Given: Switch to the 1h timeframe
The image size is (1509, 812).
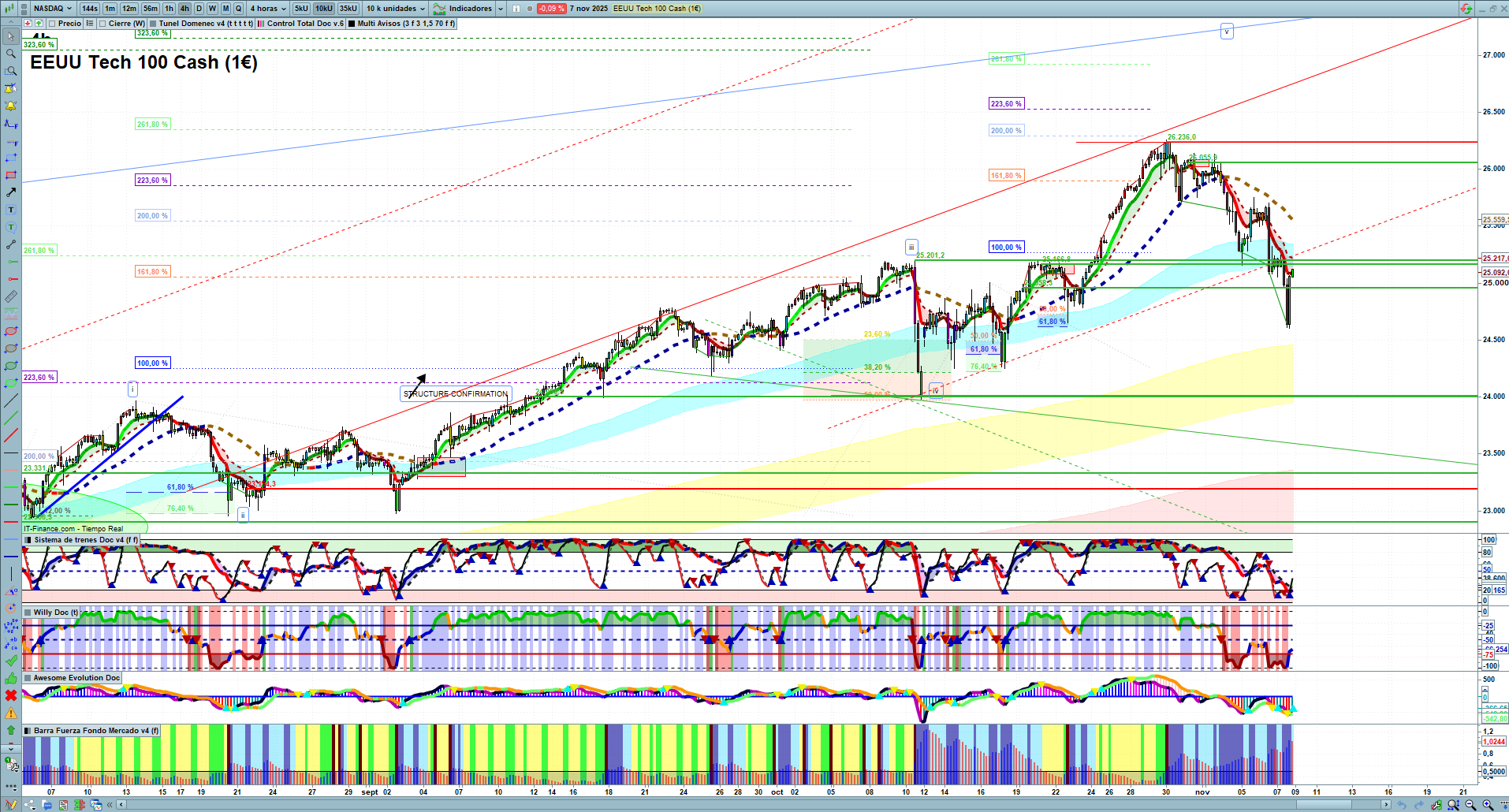Looking at the screenshot, I should pos(169,9).
